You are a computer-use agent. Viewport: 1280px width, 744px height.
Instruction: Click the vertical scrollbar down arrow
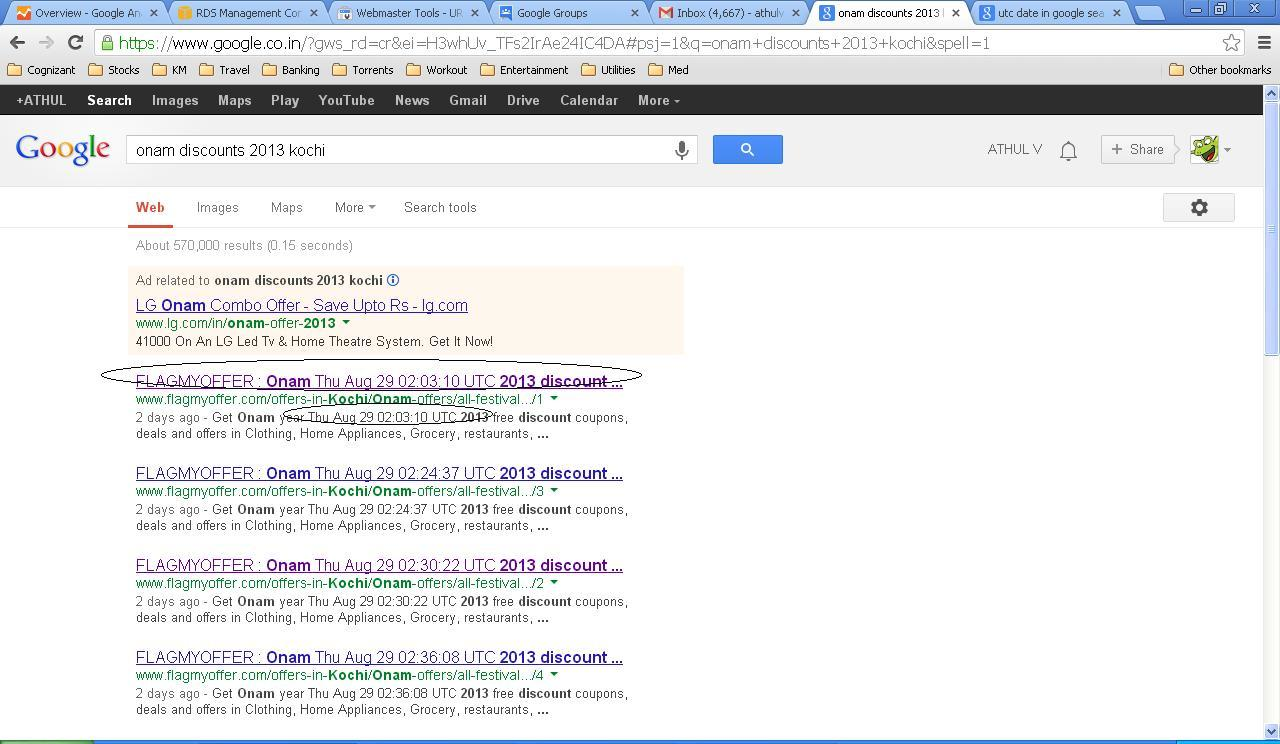[x=1271, y=731]
